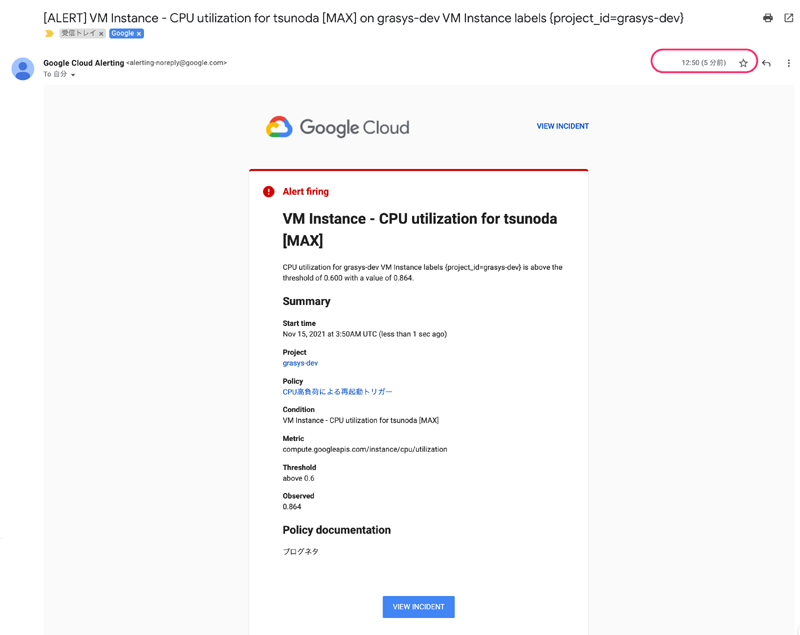
Task: Open the CPU高負荷による再起動トリガー policy link
Action: pos(337,392)
